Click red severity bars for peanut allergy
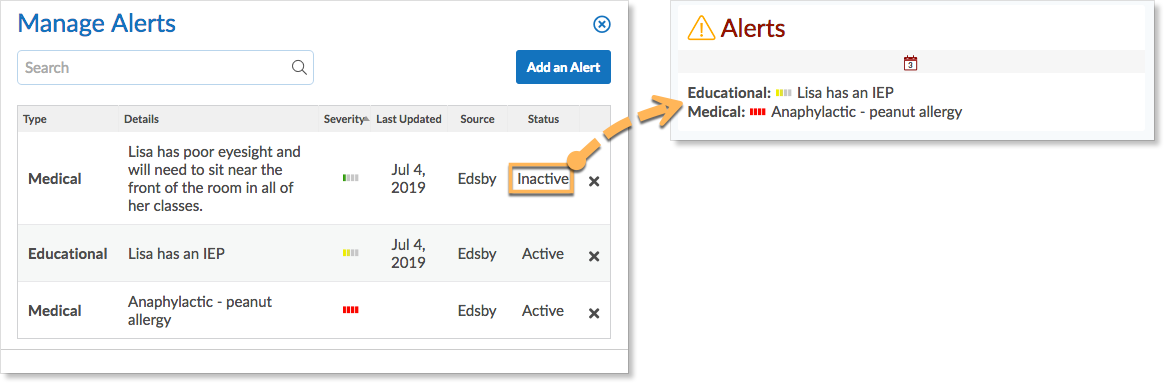1165x384 pixels. click(x=351, y=310)
